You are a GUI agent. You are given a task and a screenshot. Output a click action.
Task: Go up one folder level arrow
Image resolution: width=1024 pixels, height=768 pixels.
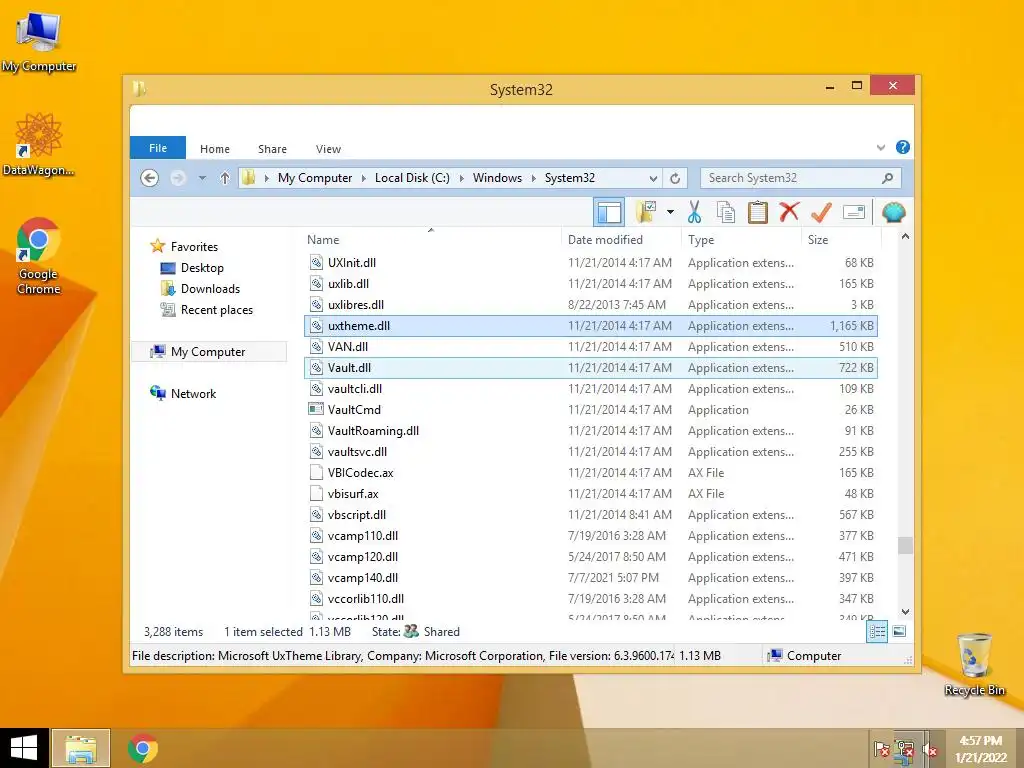[x=225, y=178]
